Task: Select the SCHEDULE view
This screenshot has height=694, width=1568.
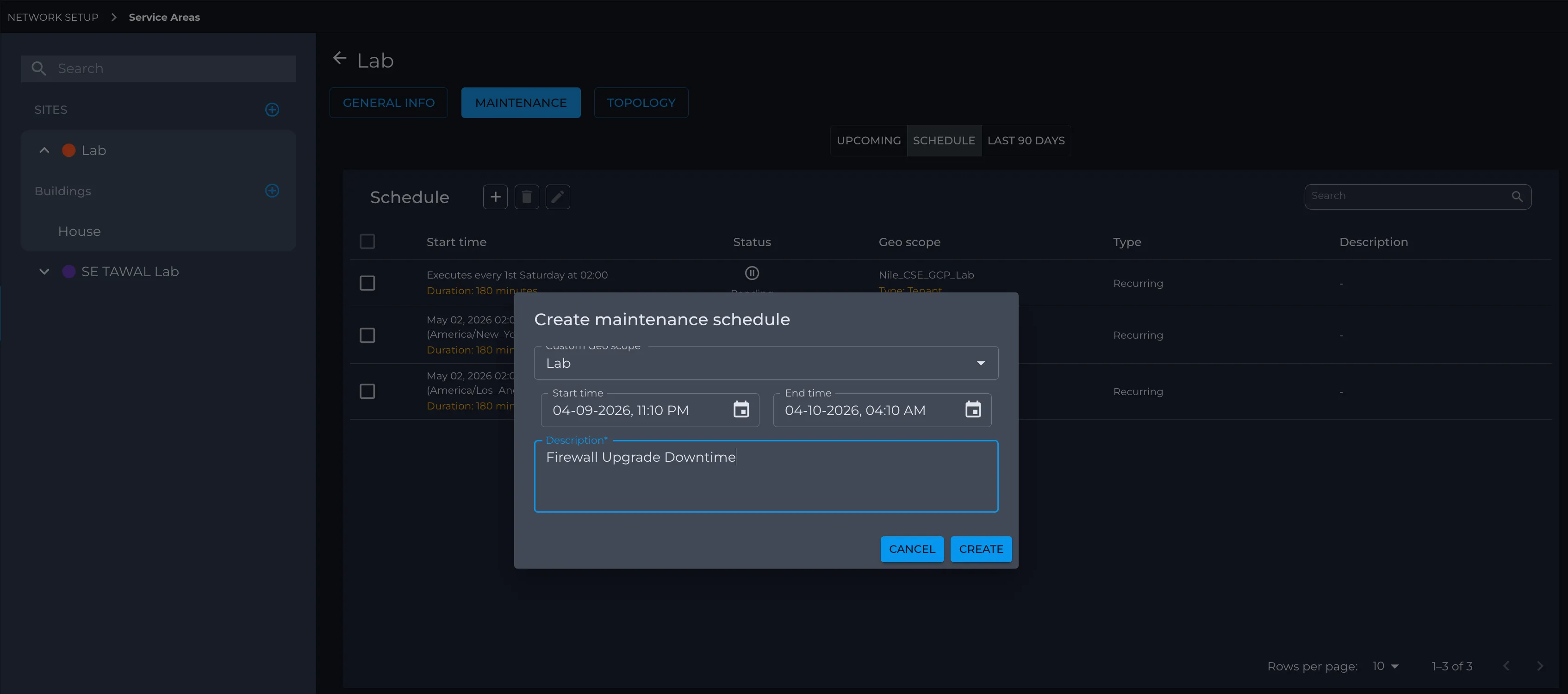Action: (944, 141)
